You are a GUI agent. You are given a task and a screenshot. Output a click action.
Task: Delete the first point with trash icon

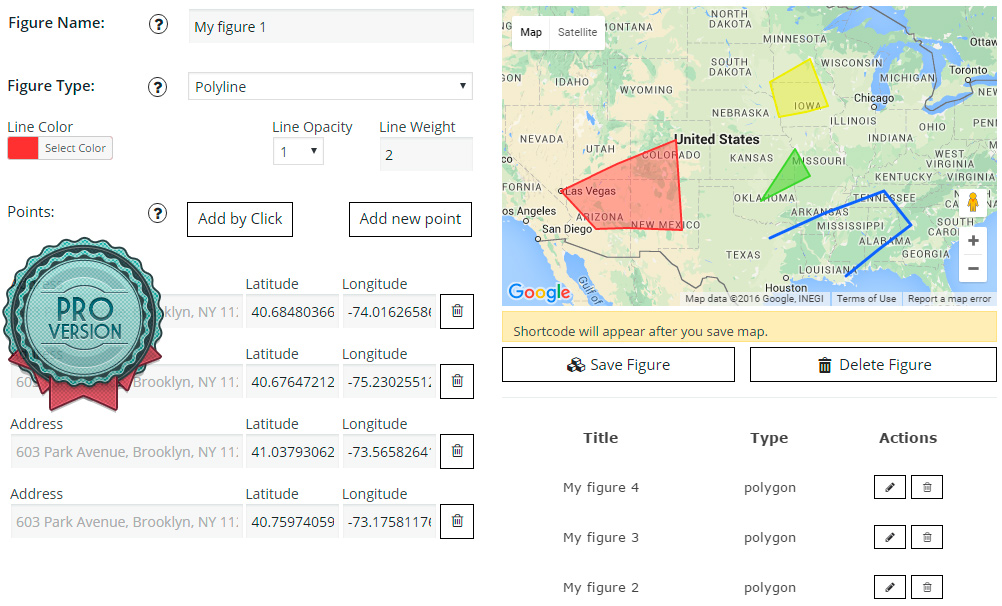click(x=457, y=311)
